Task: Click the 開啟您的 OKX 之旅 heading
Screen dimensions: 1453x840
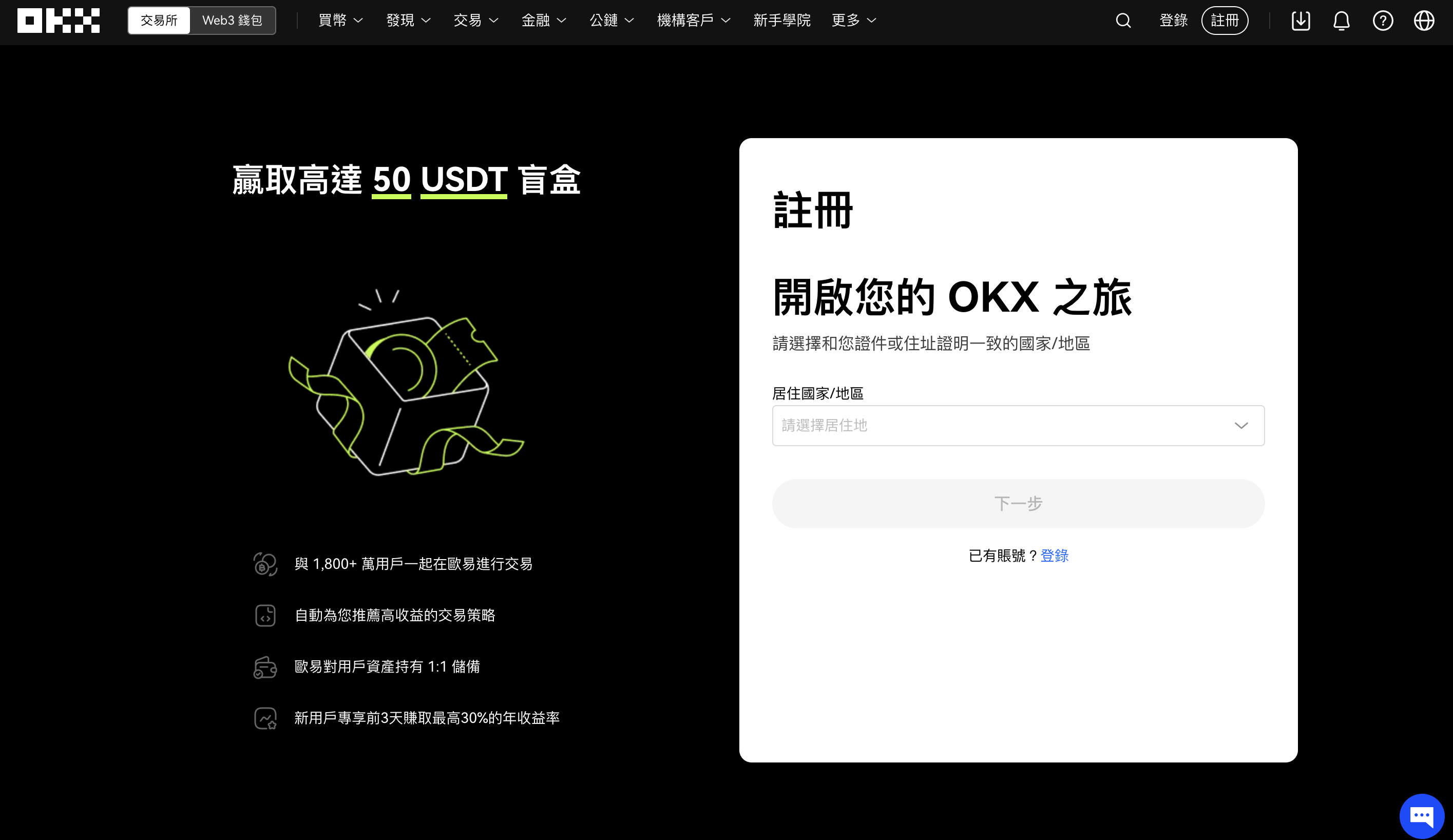Action: click(x=952, y=297)
